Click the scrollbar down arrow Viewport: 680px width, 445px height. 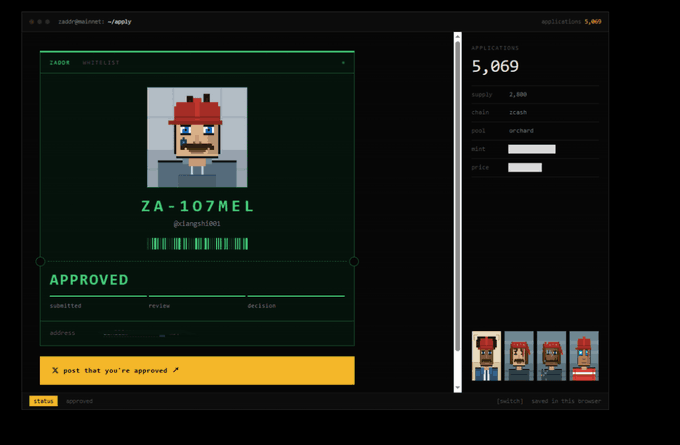(x=458, y=388)
